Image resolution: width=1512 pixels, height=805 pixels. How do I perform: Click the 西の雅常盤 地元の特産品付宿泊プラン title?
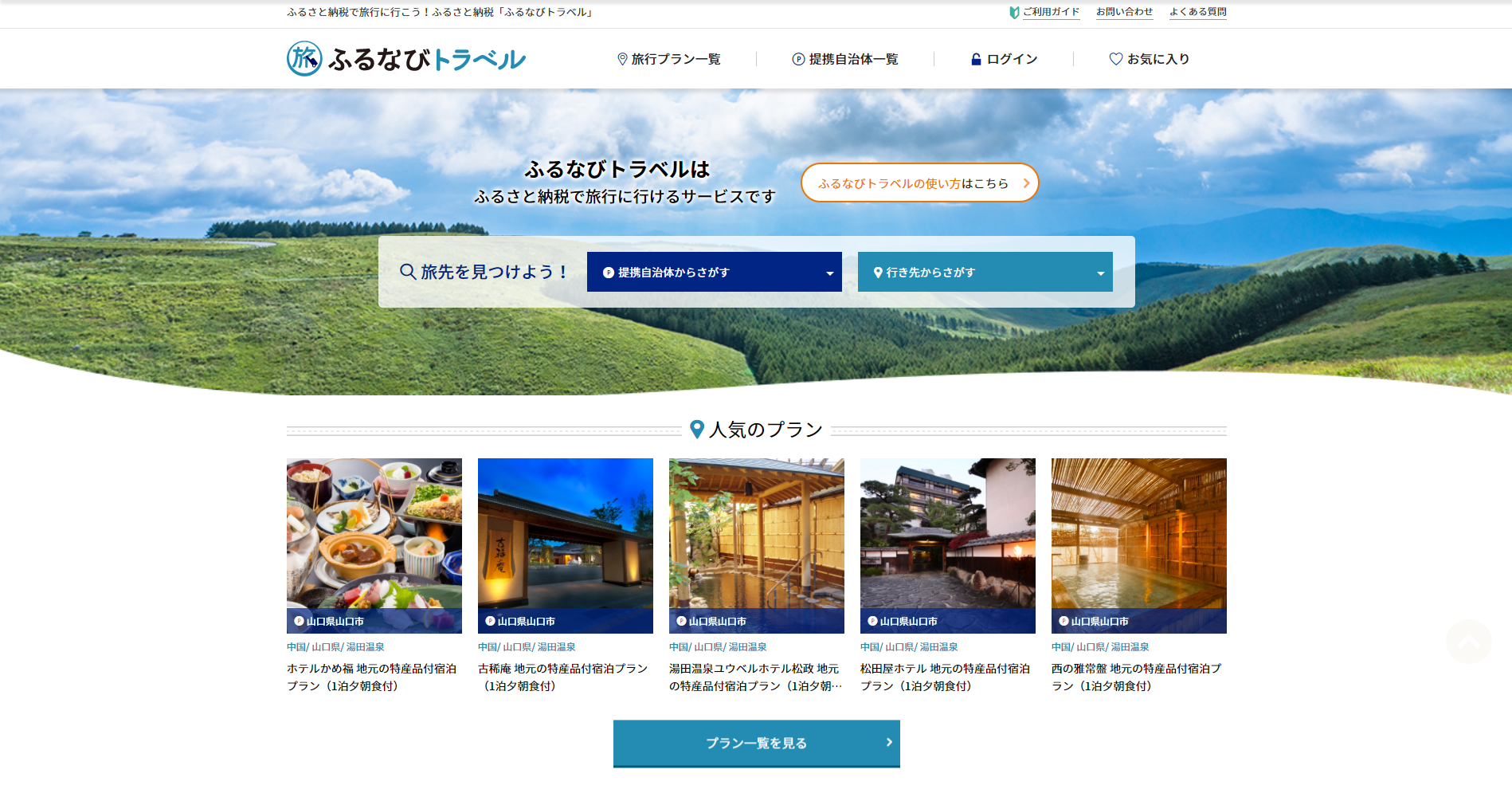point(1137,677)
